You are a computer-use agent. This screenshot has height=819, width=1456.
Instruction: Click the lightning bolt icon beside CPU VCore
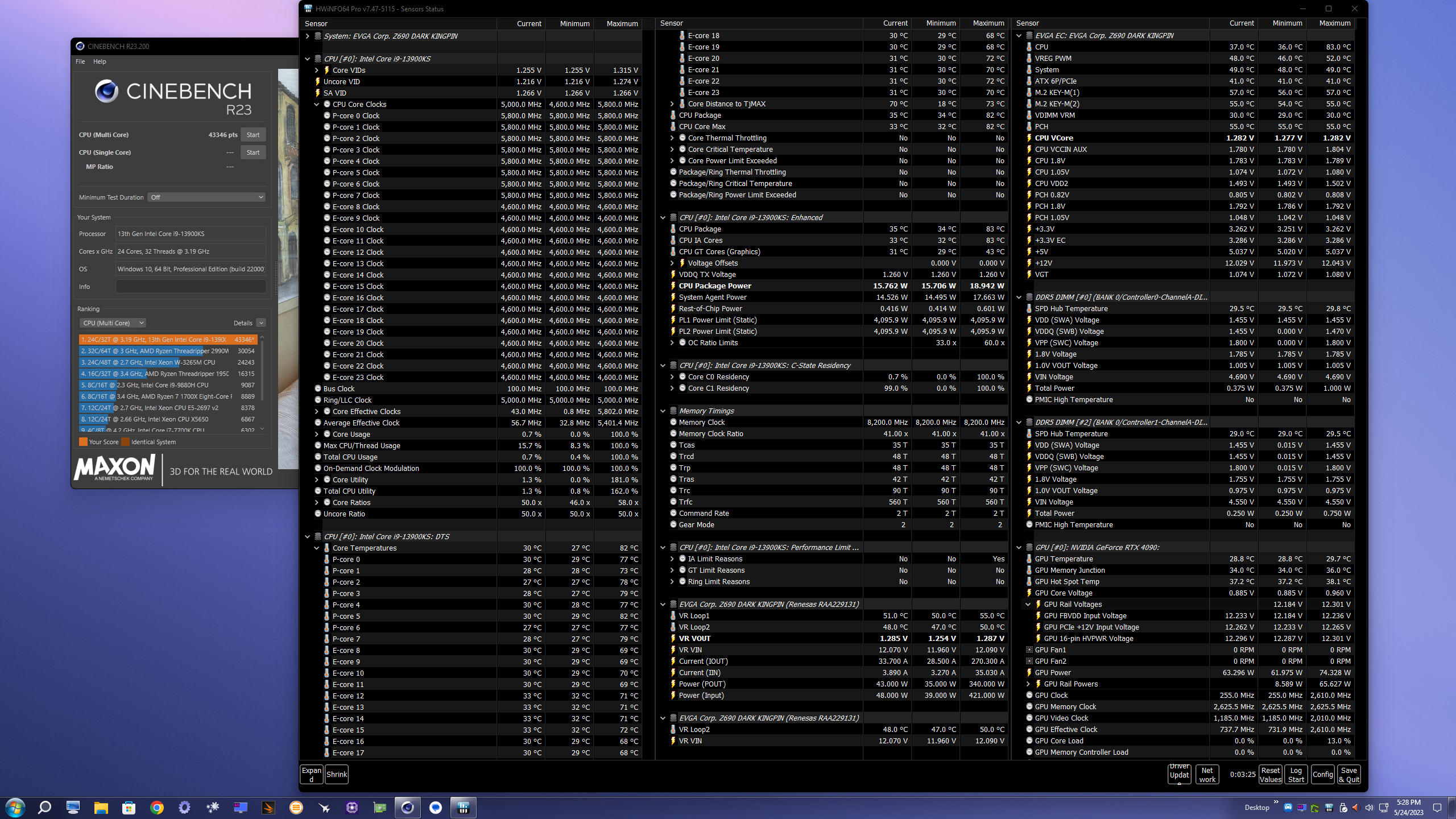(1029, 138)
